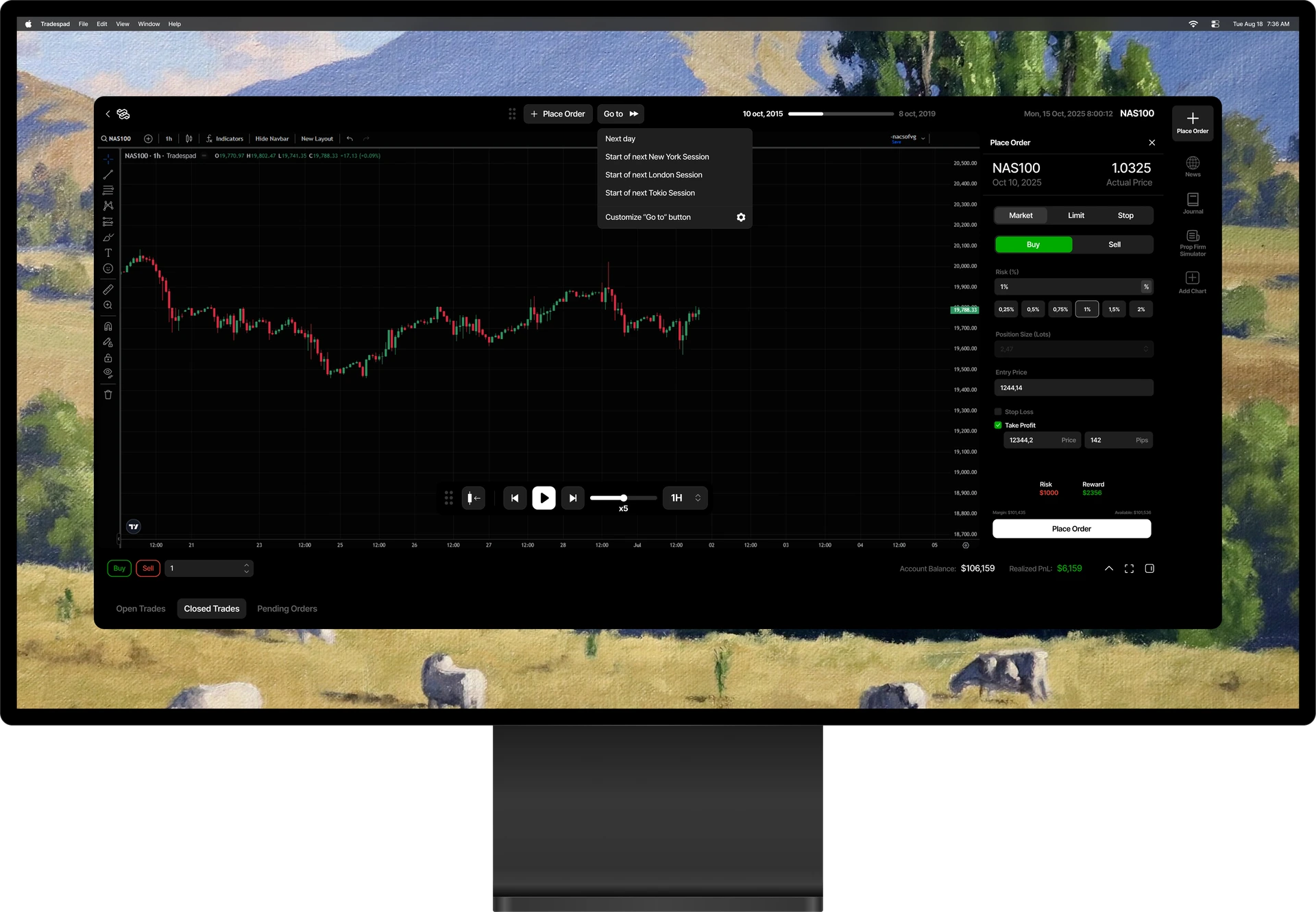Open the Indicators menu

tap(225, 138)
